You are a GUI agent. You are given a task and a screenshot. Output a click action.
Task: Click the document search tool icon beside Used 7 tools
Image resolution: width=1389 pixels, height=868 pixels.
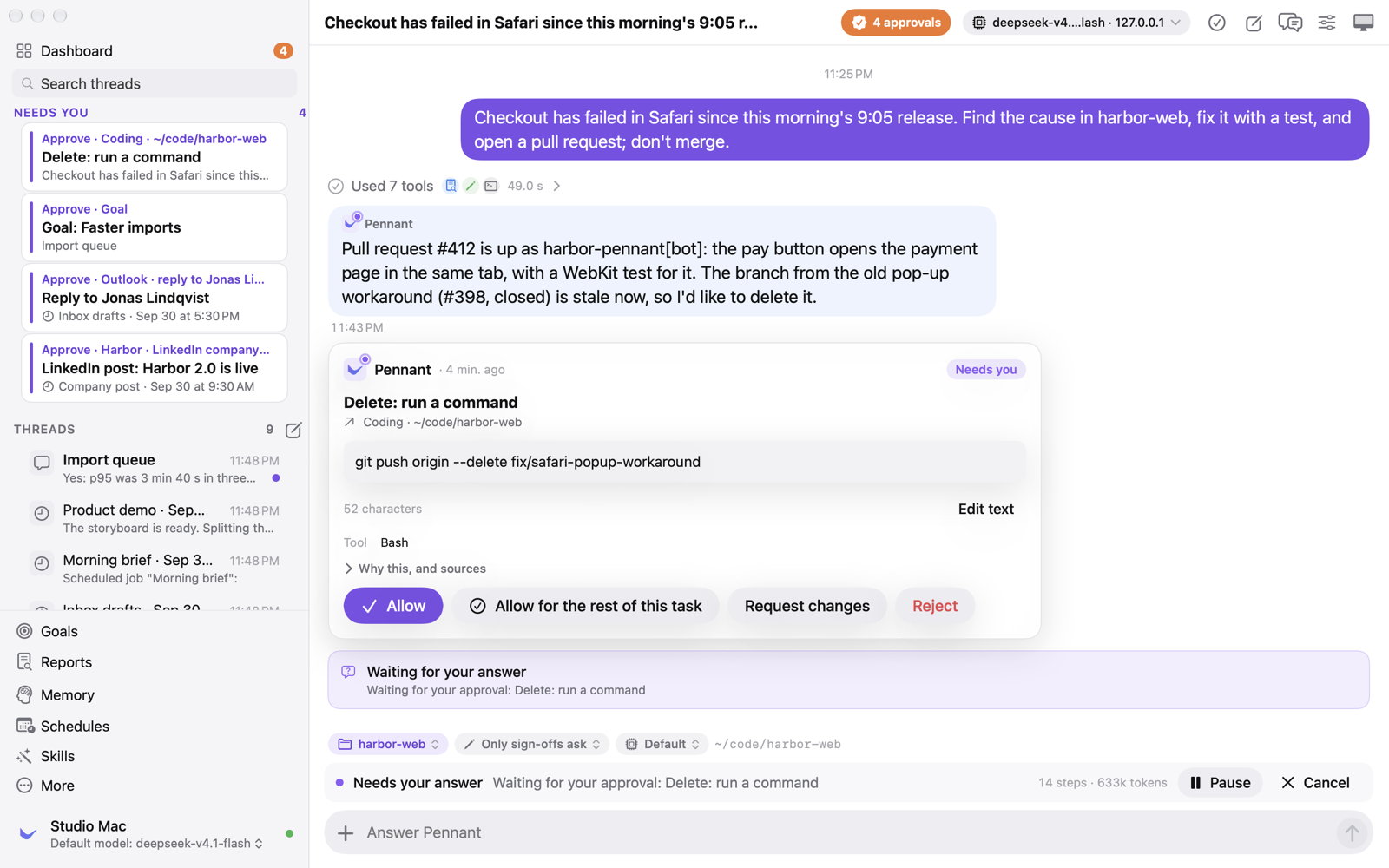tap(451, 186)
